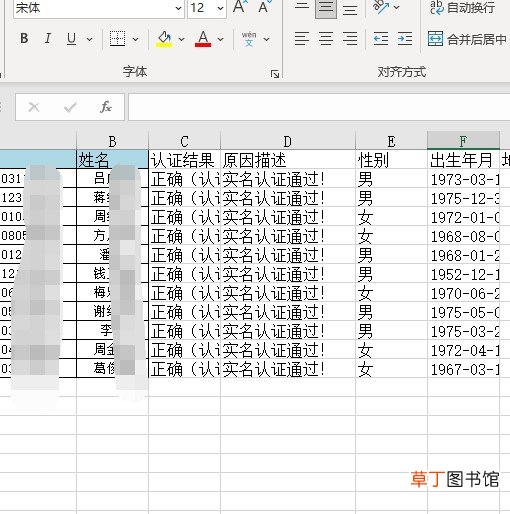Decrease indent
This screenshot has width=510, height=514.
381,39
